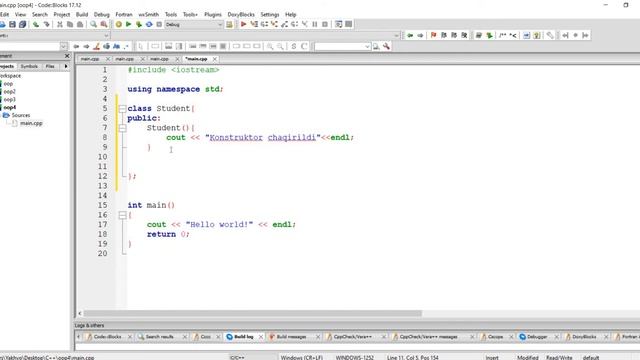Open the code completion scope dropdown on left
The height and width of the screenshot is (360, 640).
(106, 36)
